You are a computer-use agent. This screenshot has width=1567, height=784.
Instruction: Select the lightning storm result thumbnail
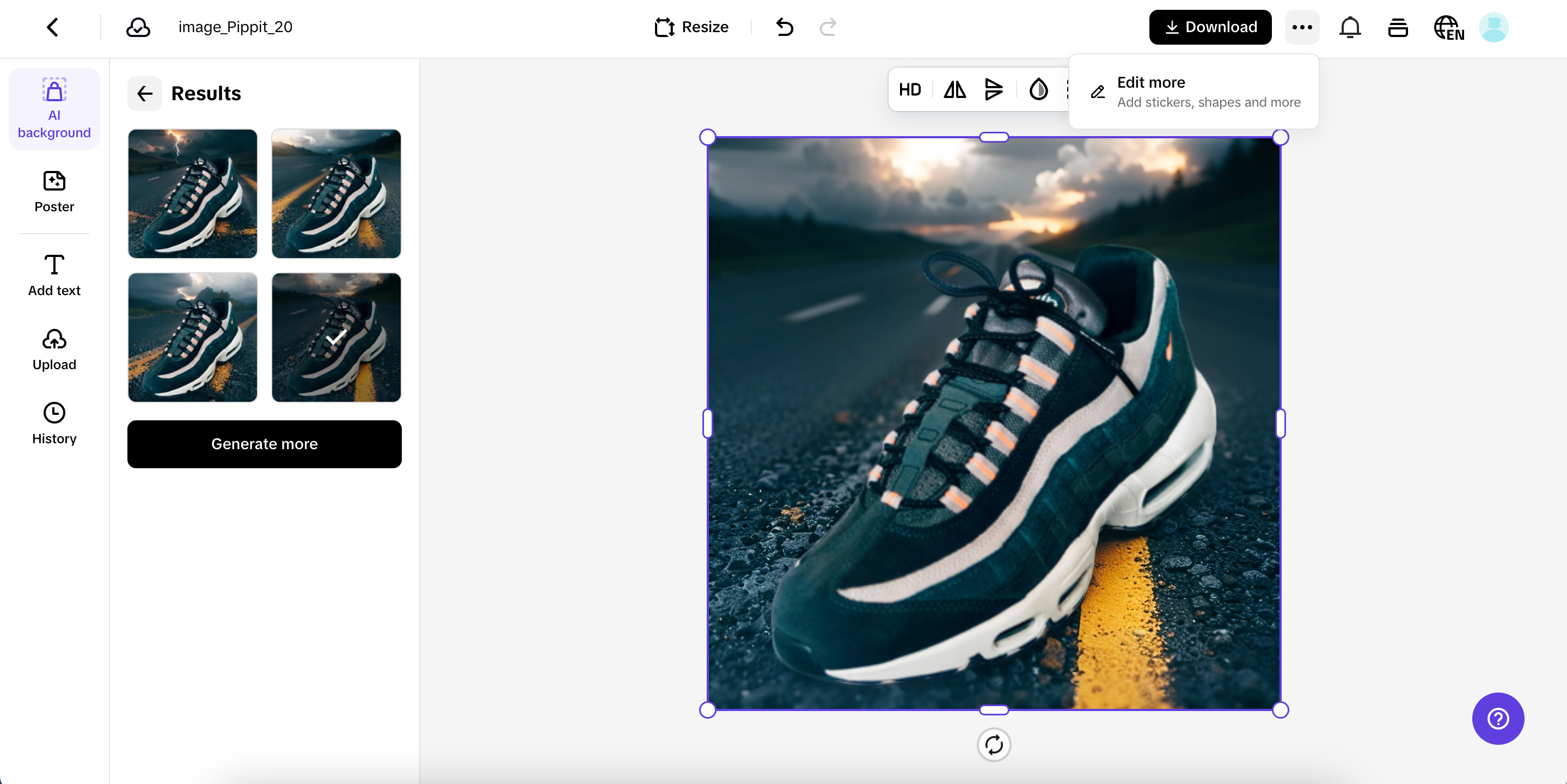192,193
